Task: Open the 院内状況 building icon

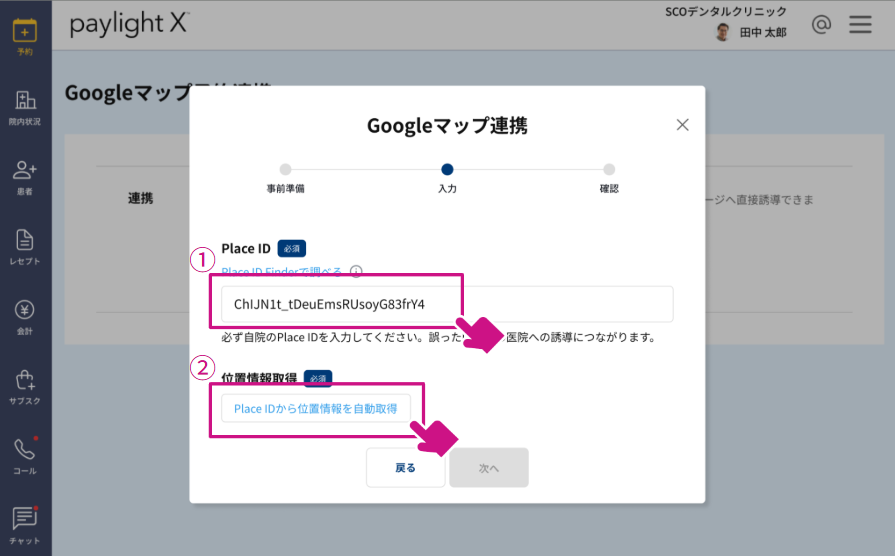Action: [x=25, y=100]
